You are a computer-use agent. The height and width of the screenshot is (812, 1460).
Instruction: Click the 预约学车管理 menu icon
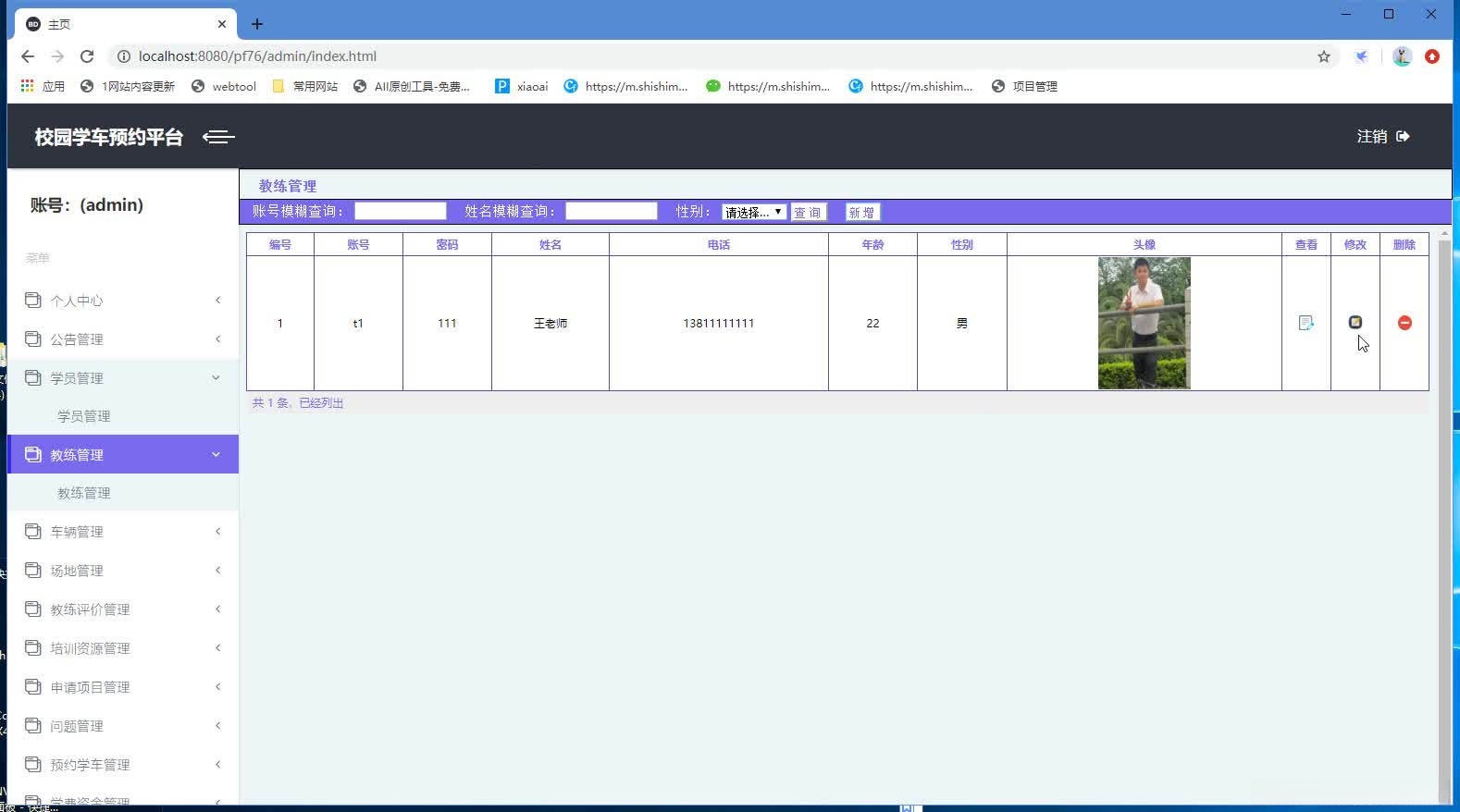pyautogui.click(x=33, y=764)
